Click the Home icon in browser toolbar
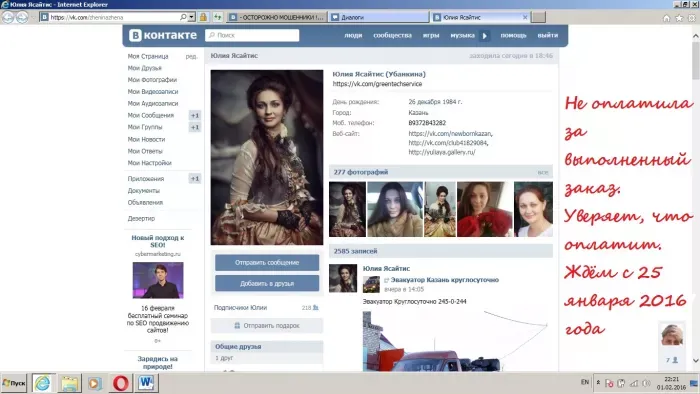 667,18
